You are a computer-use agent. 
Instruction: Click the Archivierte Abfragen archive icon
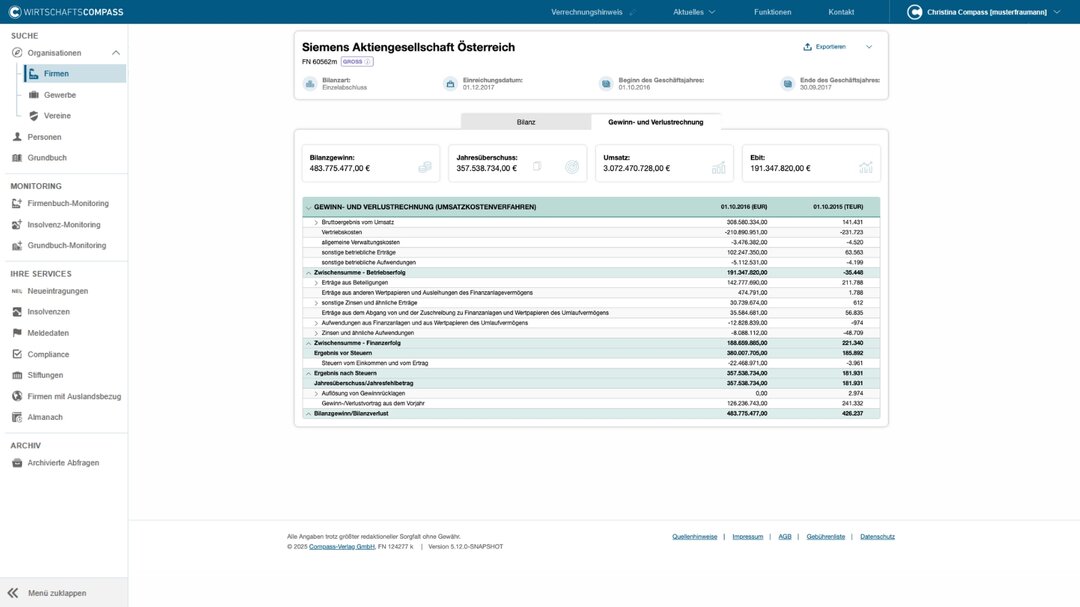pos(17,463)
